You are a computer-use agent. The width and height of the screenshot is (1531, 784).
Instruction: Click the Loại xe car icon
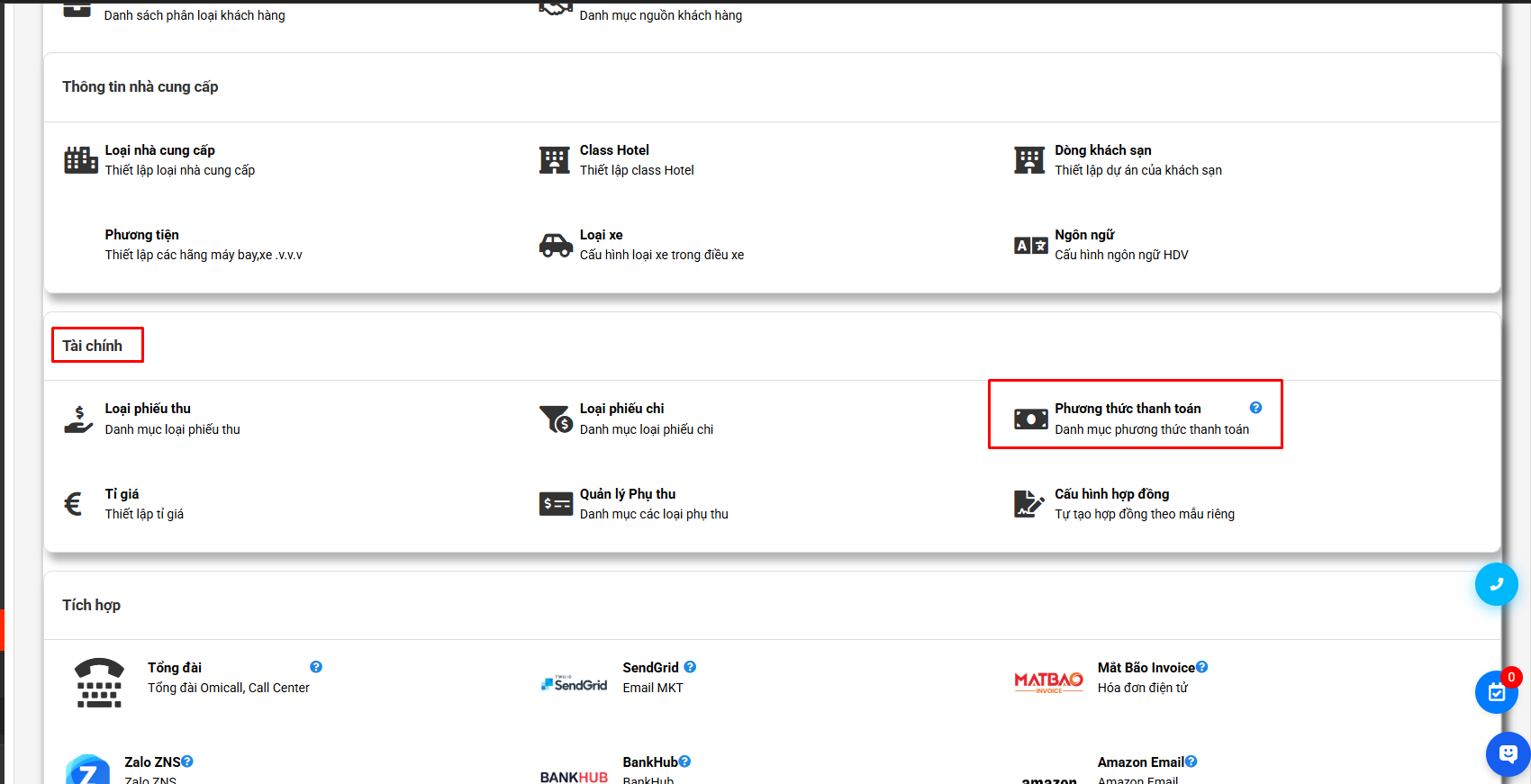[556, 245]
